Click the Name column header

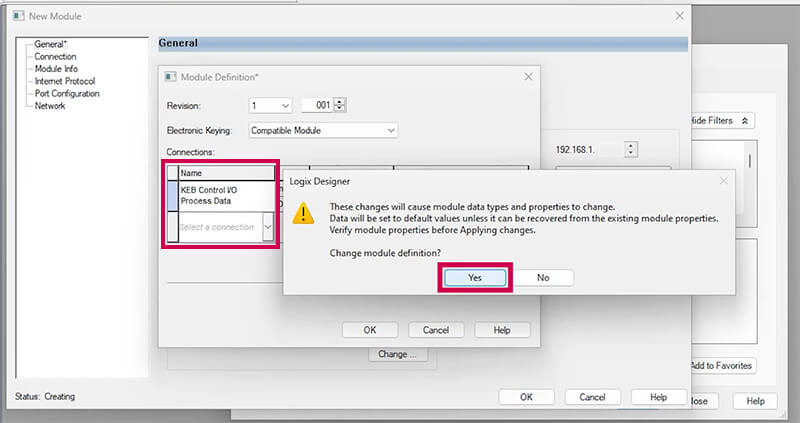(227, 173)
